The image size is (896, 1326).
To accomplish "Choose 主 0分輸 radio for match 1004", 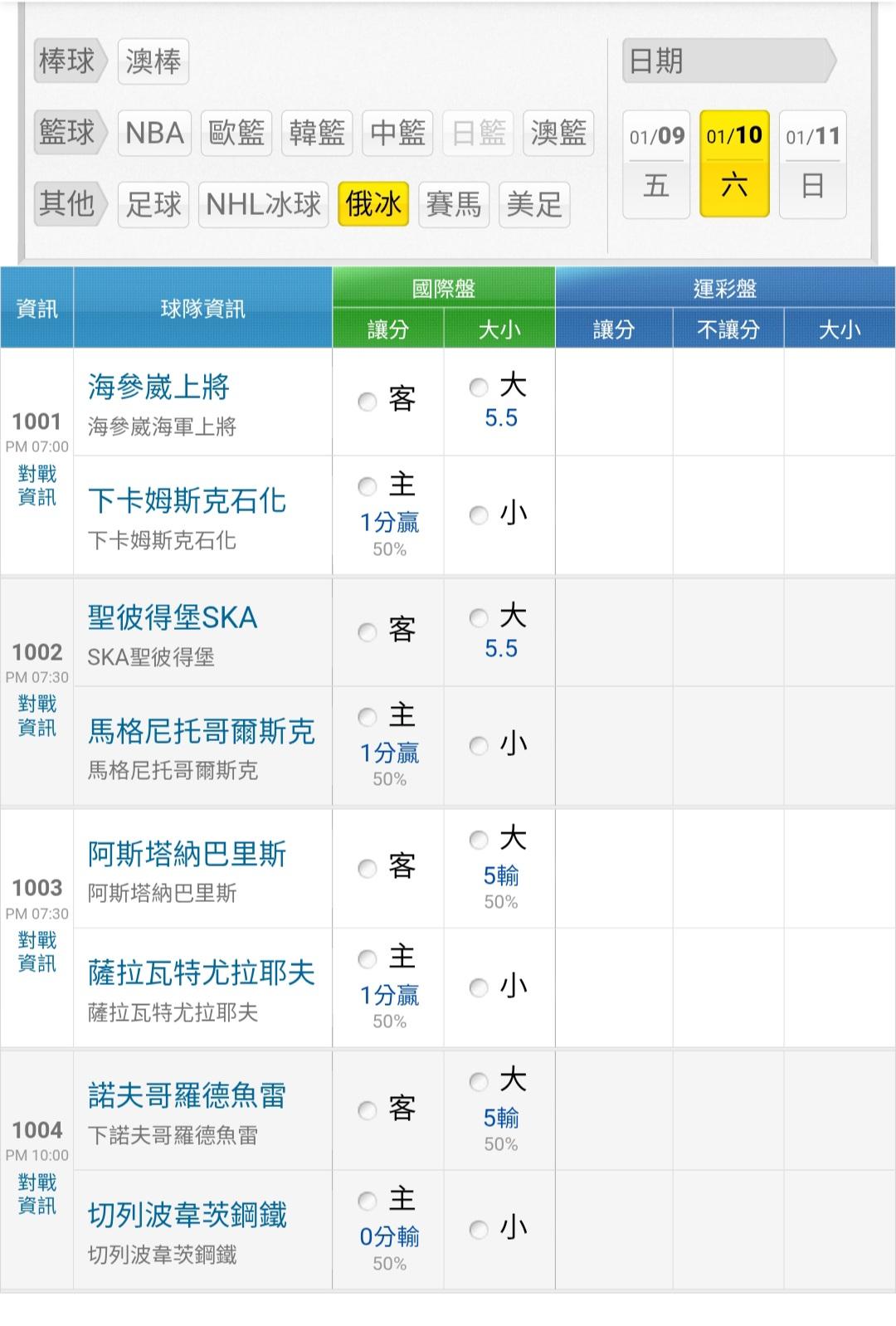I will [368, 1201].
